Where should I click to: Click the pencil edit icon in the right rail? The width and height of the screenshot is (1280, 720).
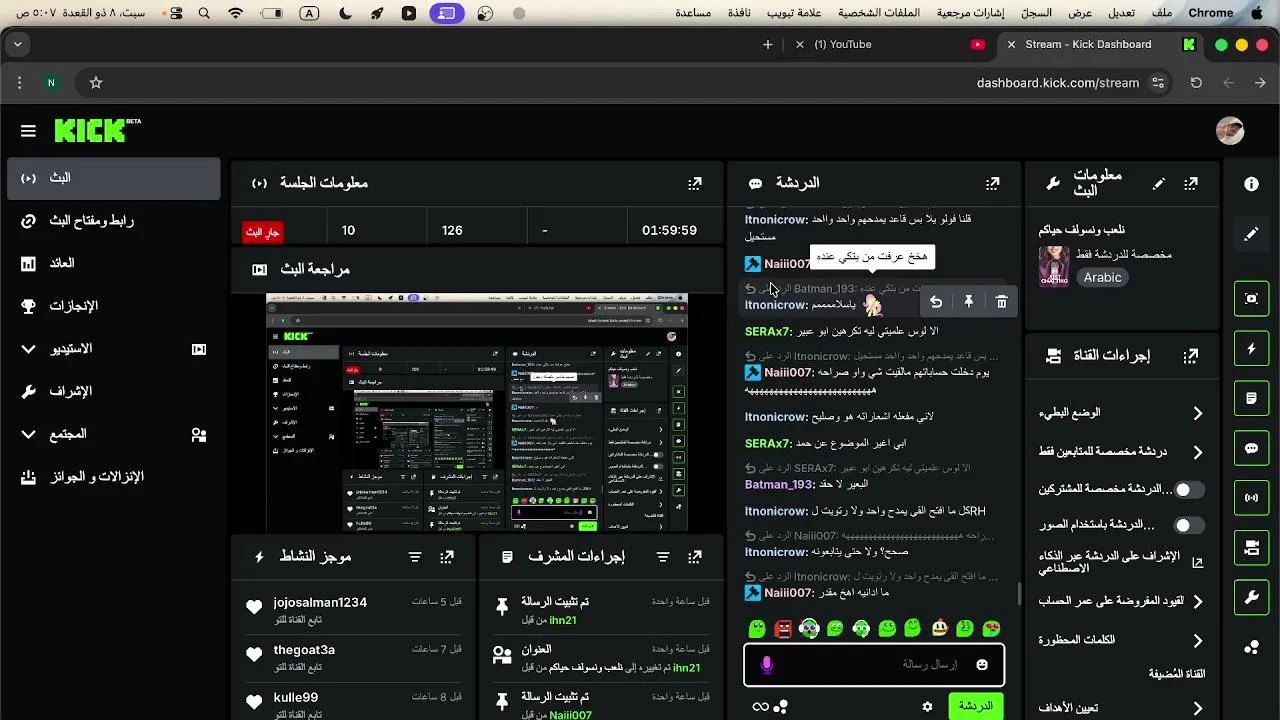click(1251, 234)
